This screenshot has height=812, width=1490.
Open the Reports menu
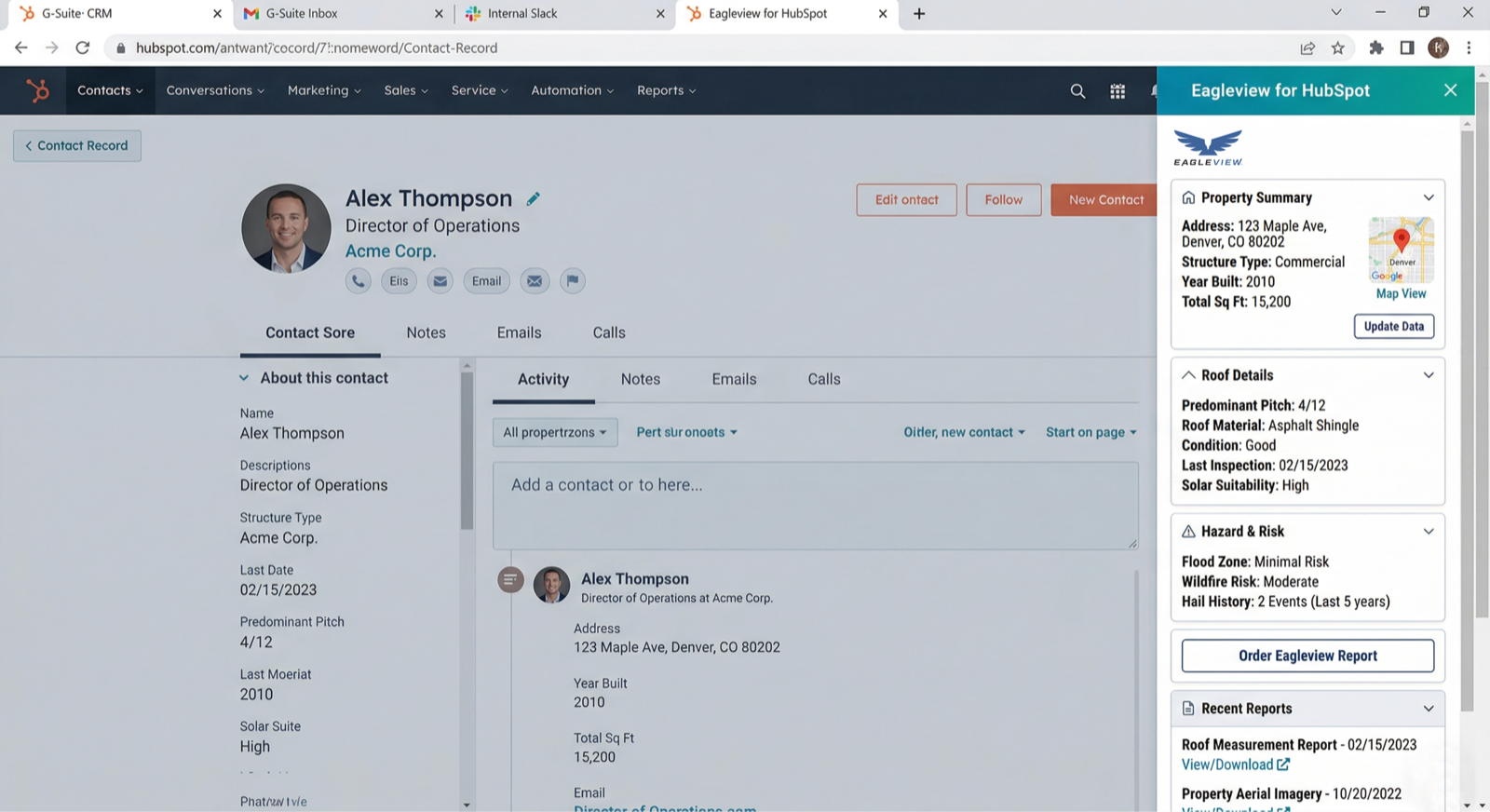point(667,90)
